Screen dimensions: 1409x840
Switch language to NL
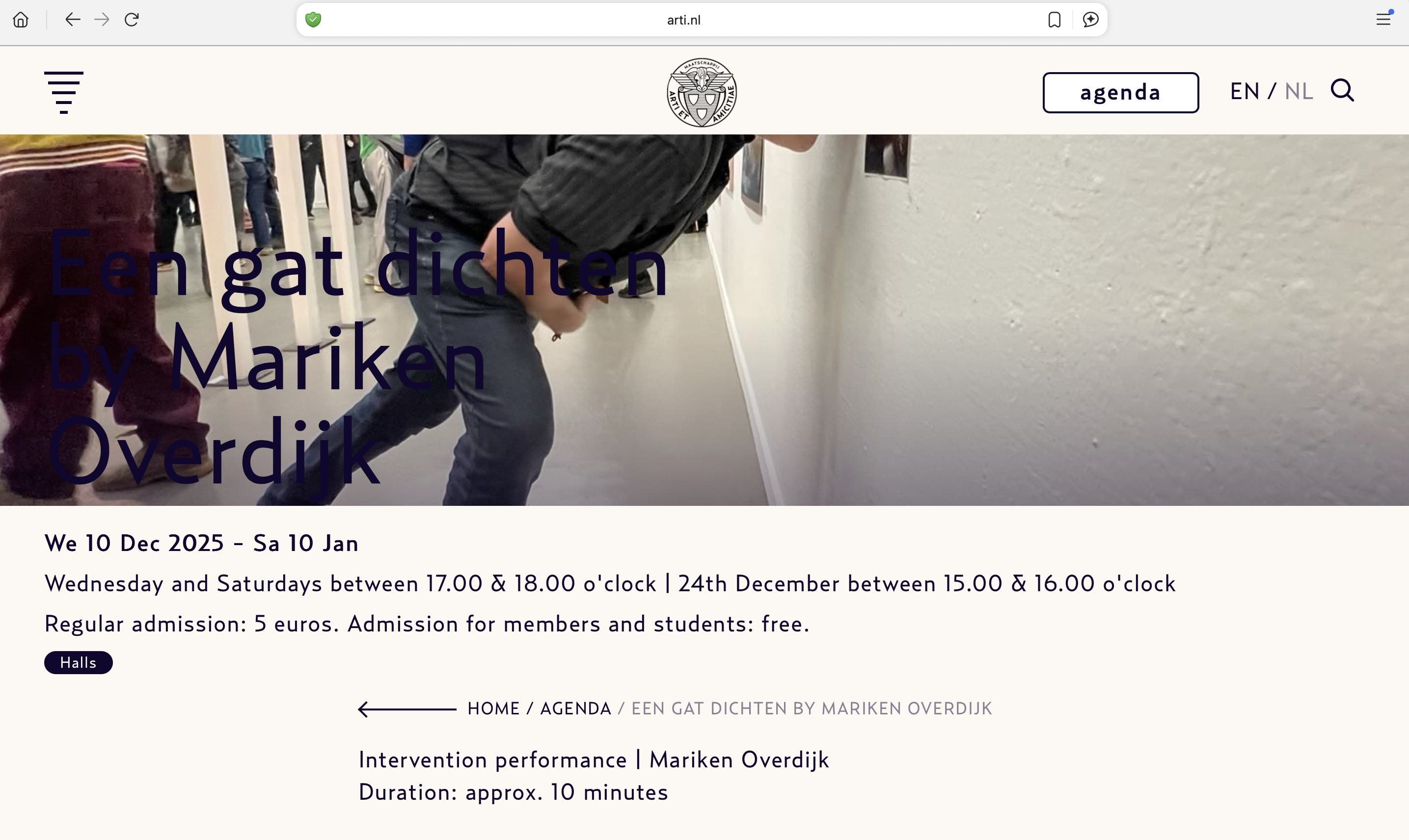tap(1299, 91)
